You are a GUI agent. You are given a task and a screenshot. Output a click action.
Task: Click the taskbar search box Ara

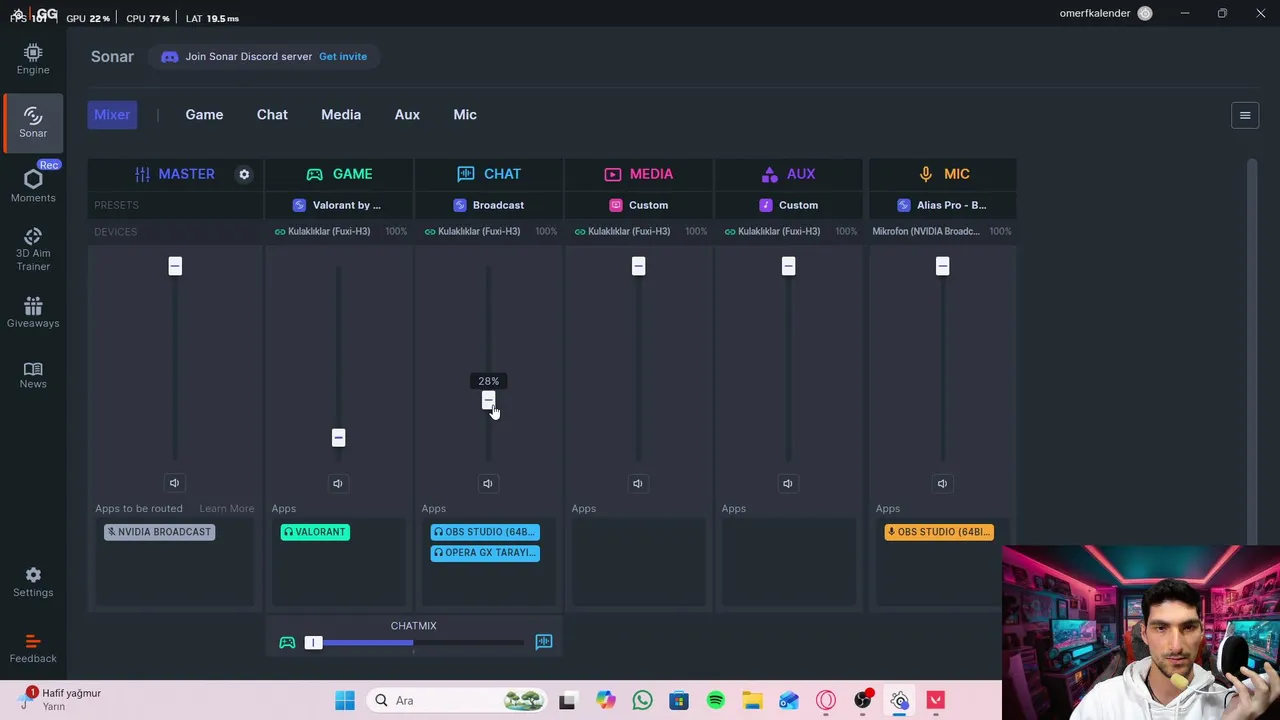[458, 701]
